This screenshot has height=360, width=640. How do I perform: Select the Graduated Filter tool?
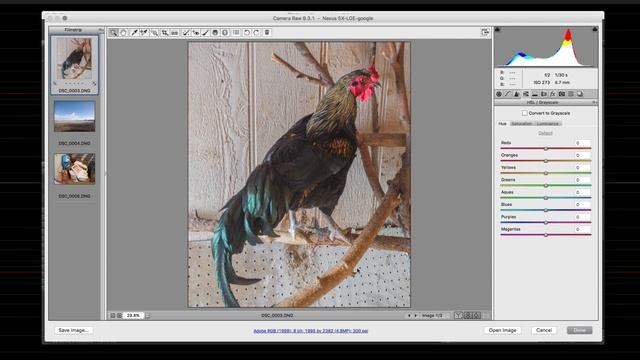pyautogui.click(x=216, y=33)
